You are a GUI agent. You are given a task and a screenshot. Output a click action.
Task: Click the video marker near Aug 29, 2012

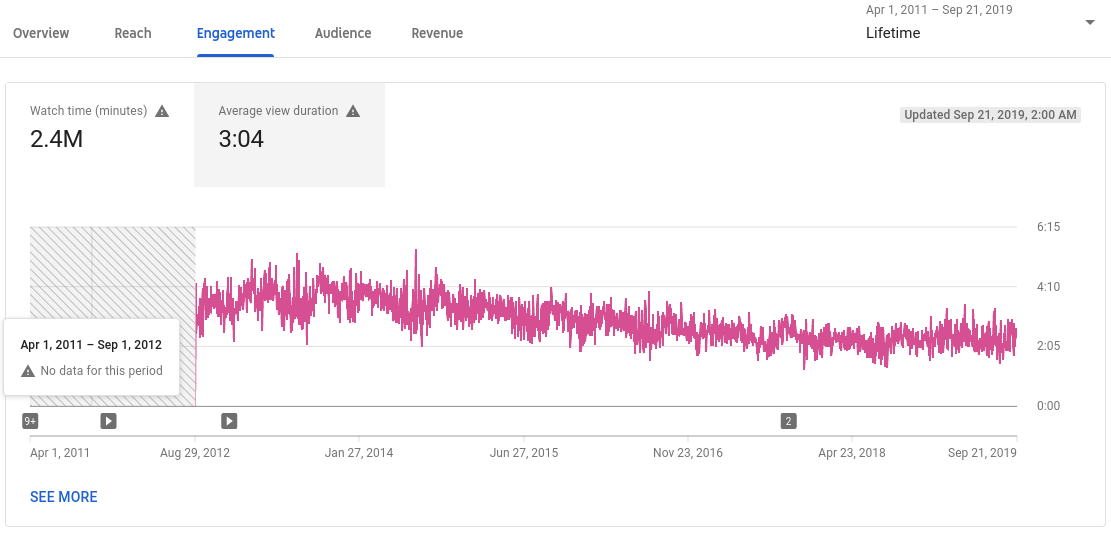[x=229, y=421]
